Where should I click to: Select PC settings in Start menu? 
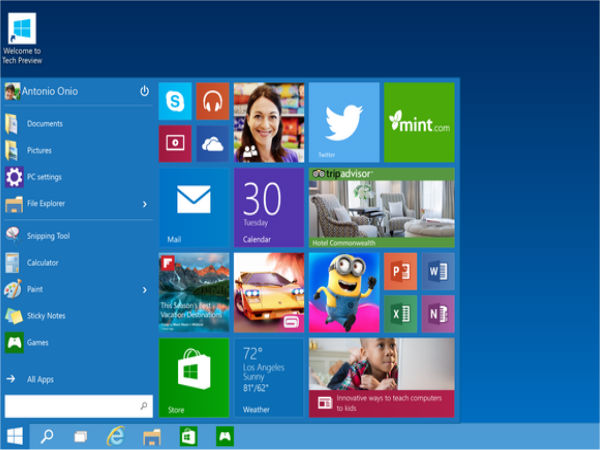(45, 177)
